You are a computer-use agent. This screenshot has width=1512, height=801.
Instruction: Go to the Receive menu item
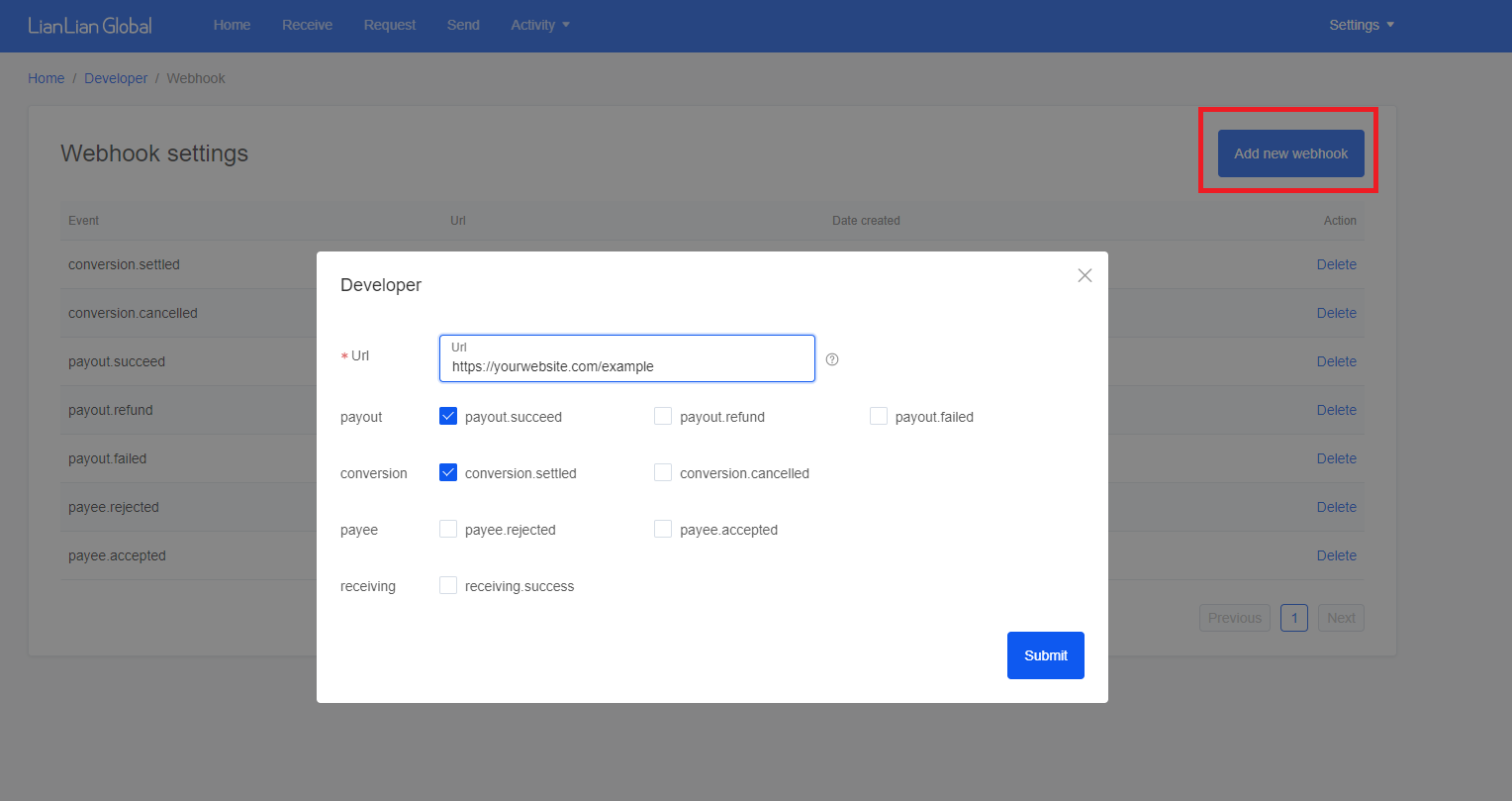point(307,25)
